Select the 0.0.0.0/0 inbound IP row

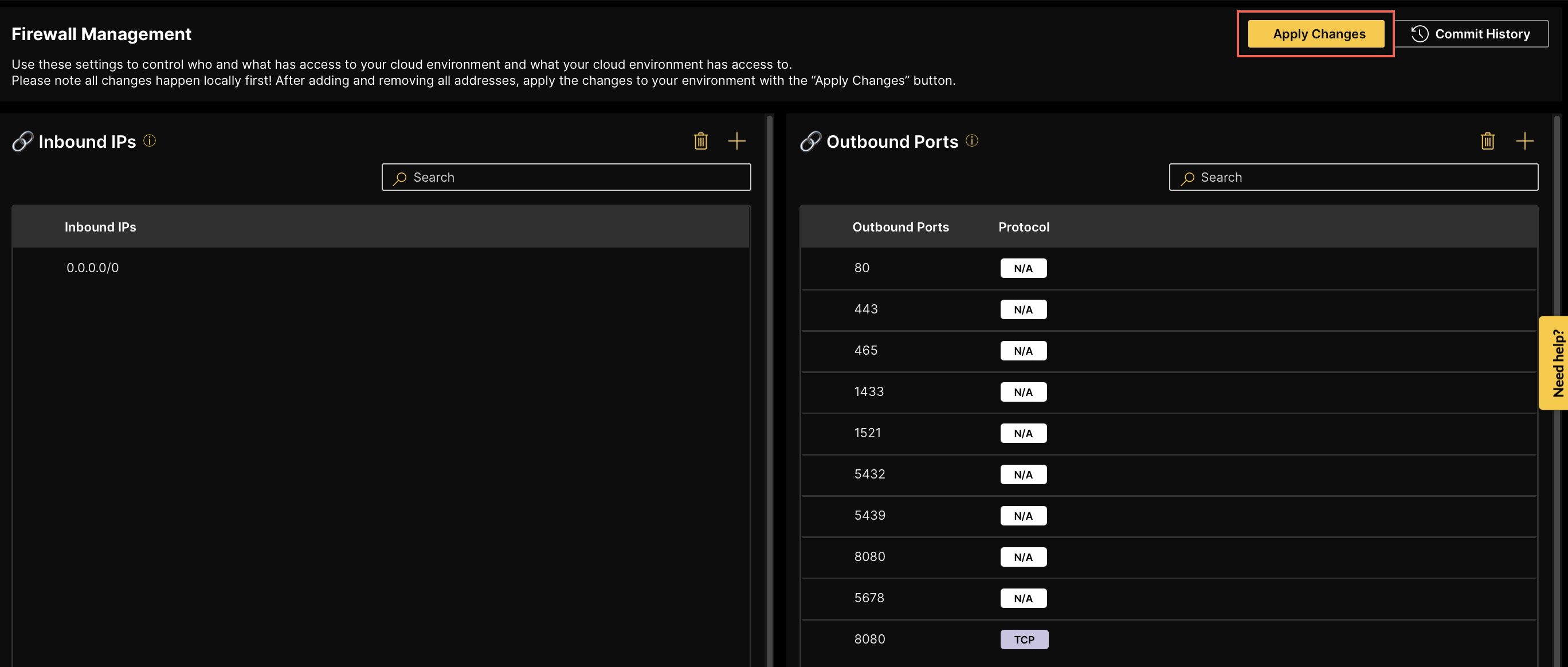92,268
